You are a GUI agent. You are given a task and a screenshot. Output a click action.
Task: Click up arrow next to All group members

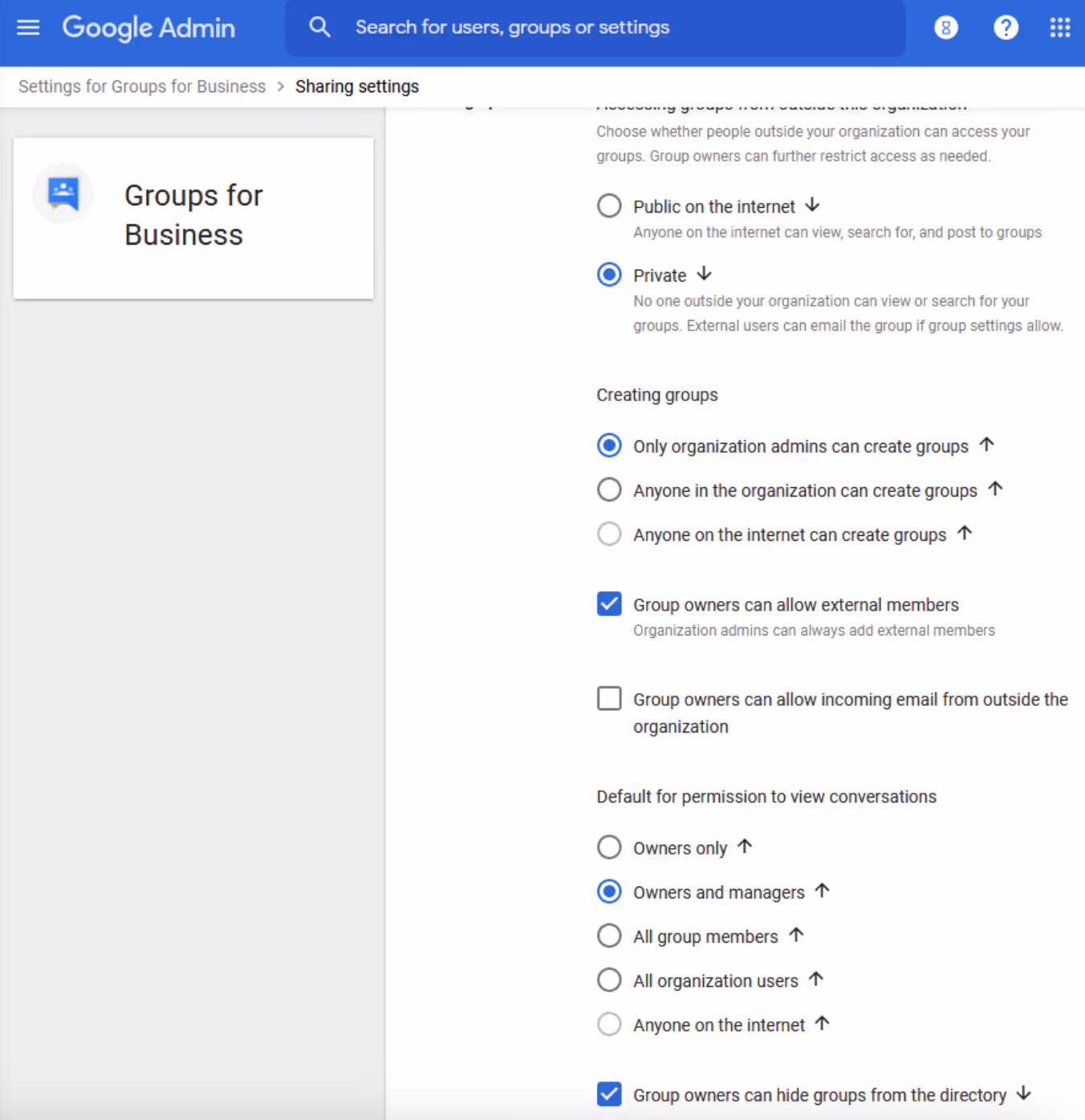pos(796,935)
